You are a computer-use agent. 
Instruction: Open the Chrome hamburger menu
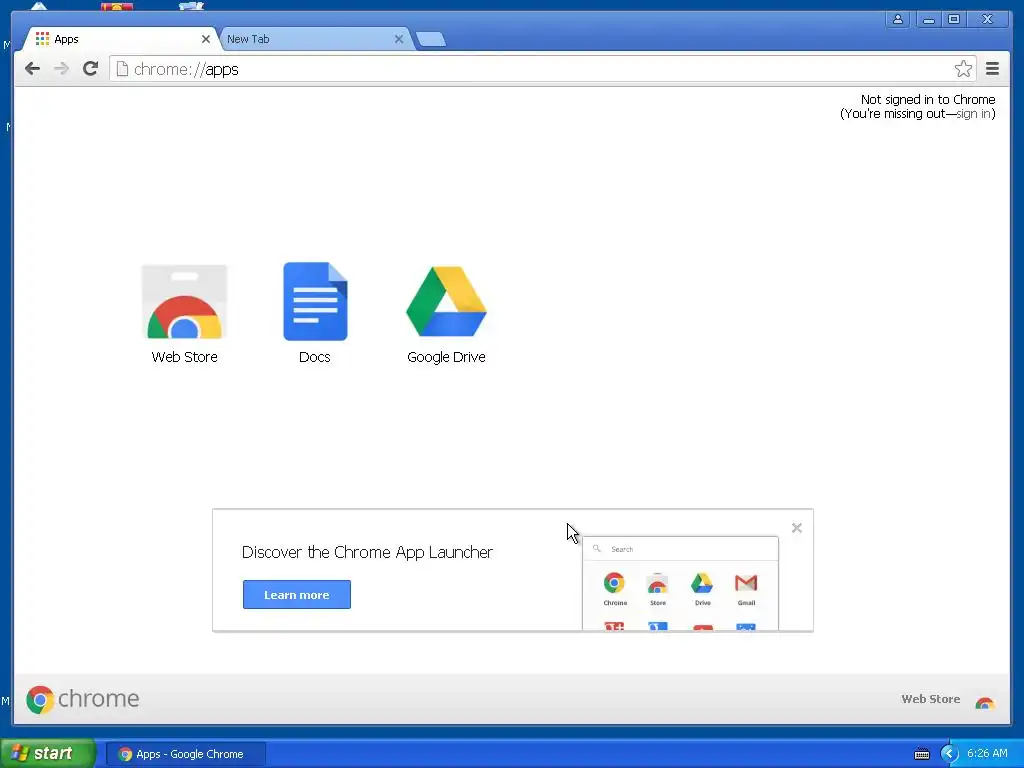tap(992, 69)
